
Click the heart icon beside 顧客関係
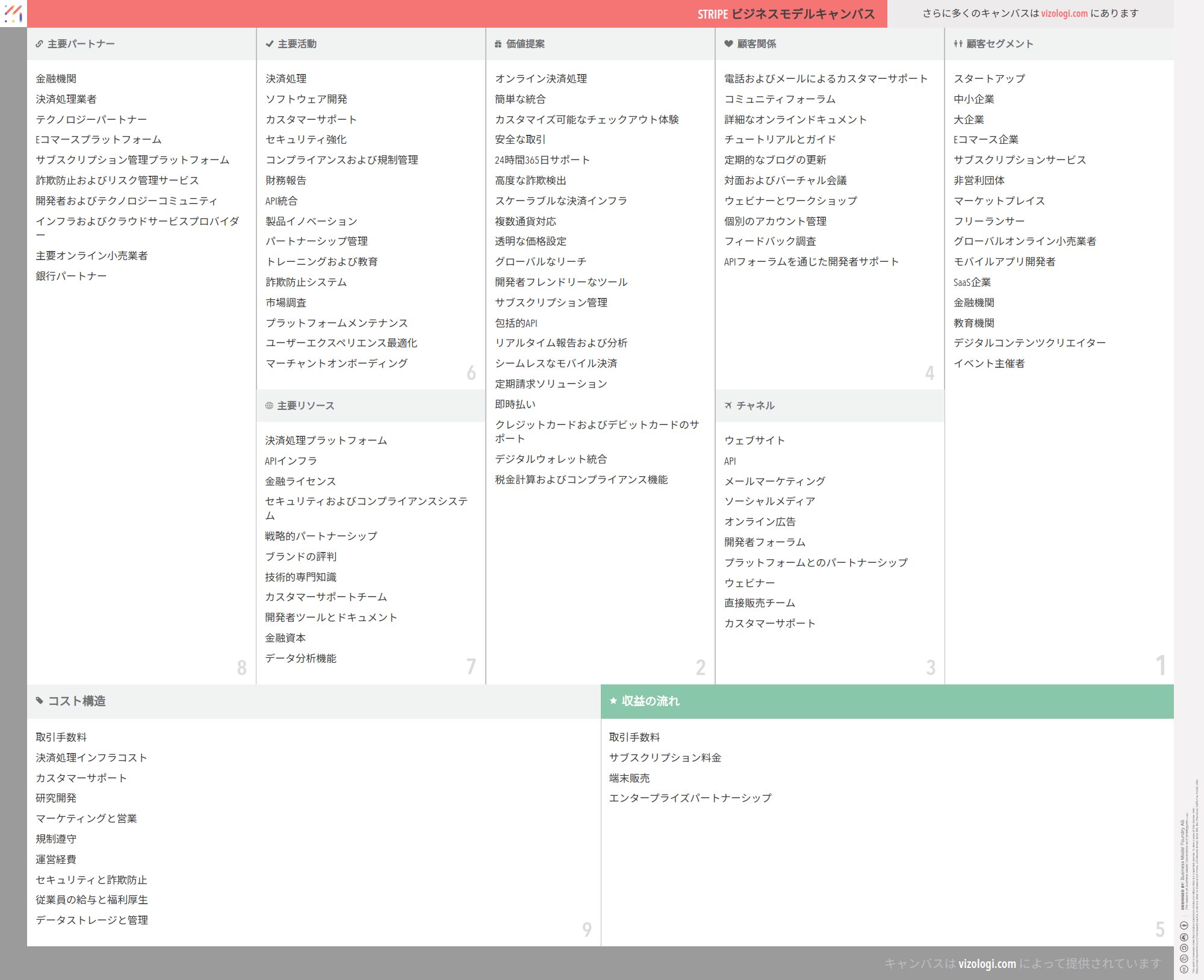click(x=728, y=44)
